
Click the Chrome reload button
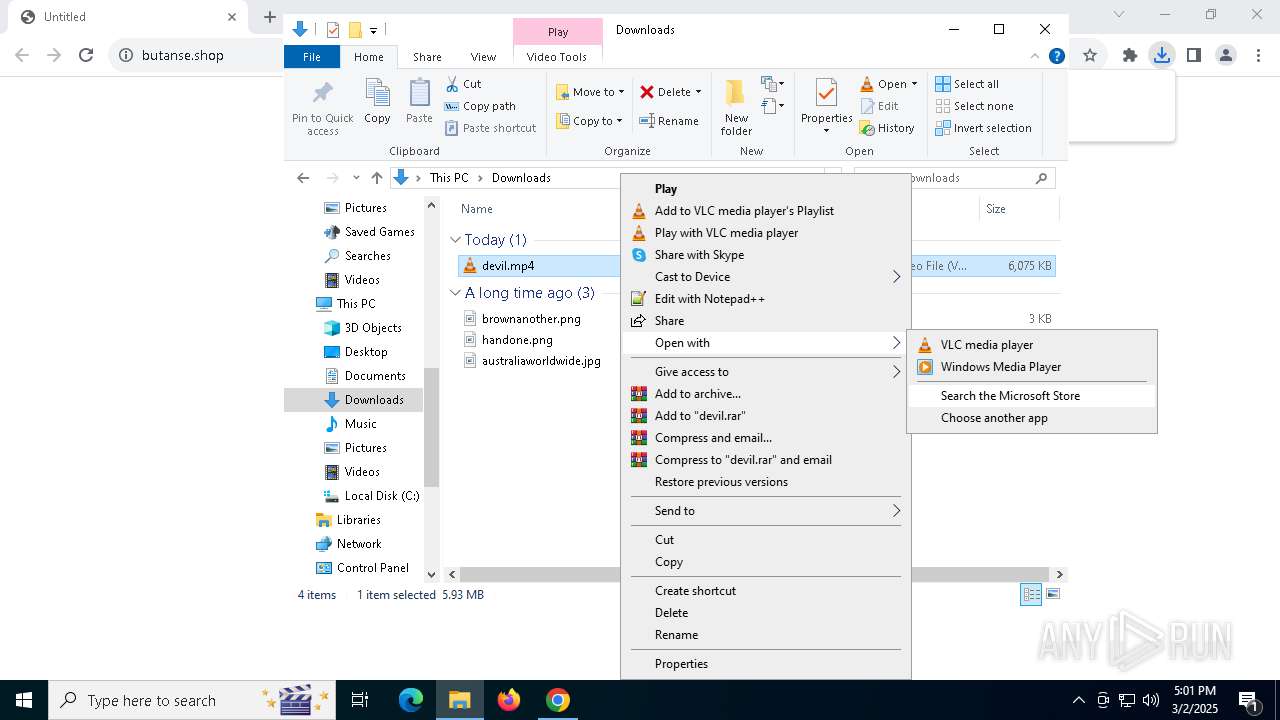[86, 55]
